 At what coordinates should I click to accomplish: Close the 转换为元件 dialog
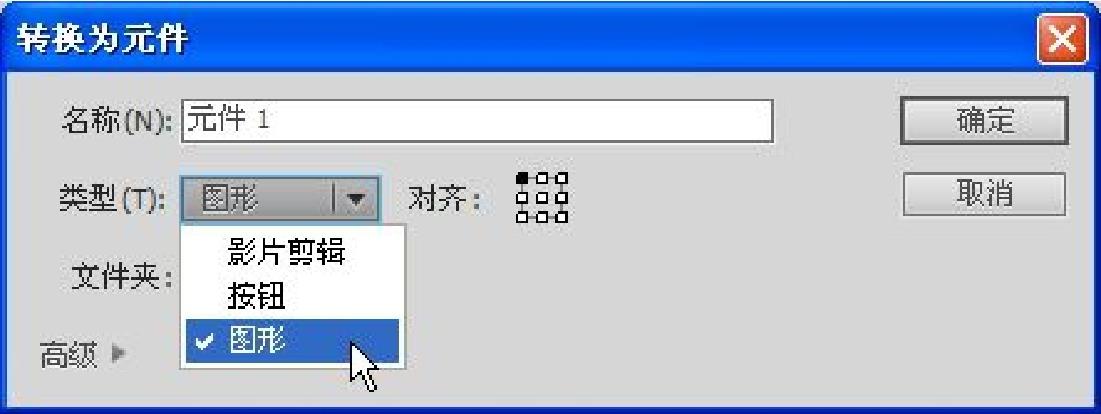(x=1061, y=39)
